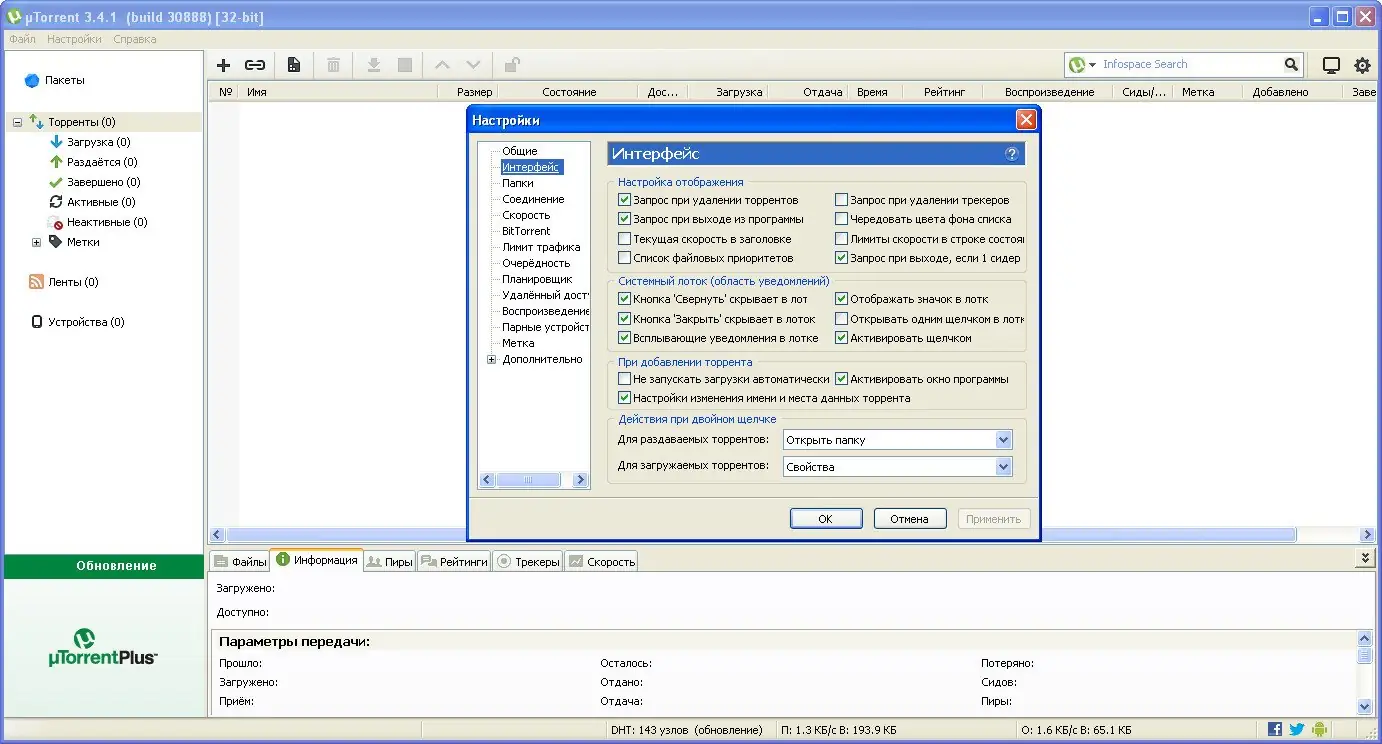
Task: Click the Отмена button
Action: (909, 519)
